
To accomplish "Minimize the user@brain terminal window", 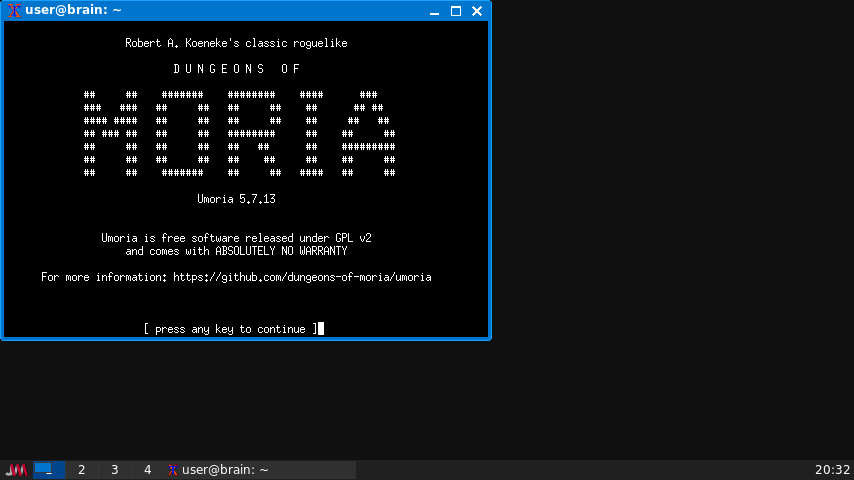I will pos(434,11).
